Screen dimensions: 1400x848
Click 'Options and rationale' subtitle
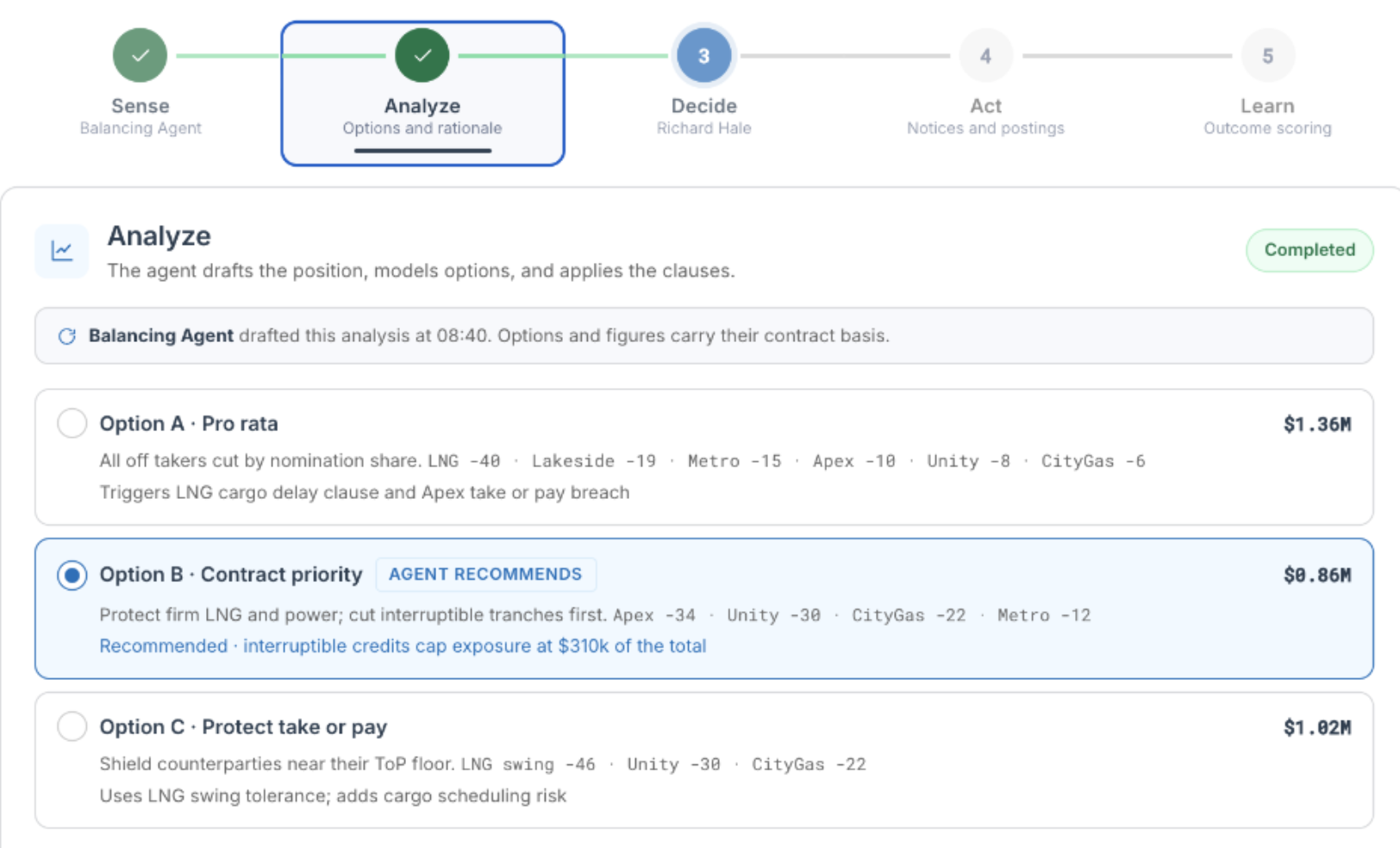tap(422, 128)
